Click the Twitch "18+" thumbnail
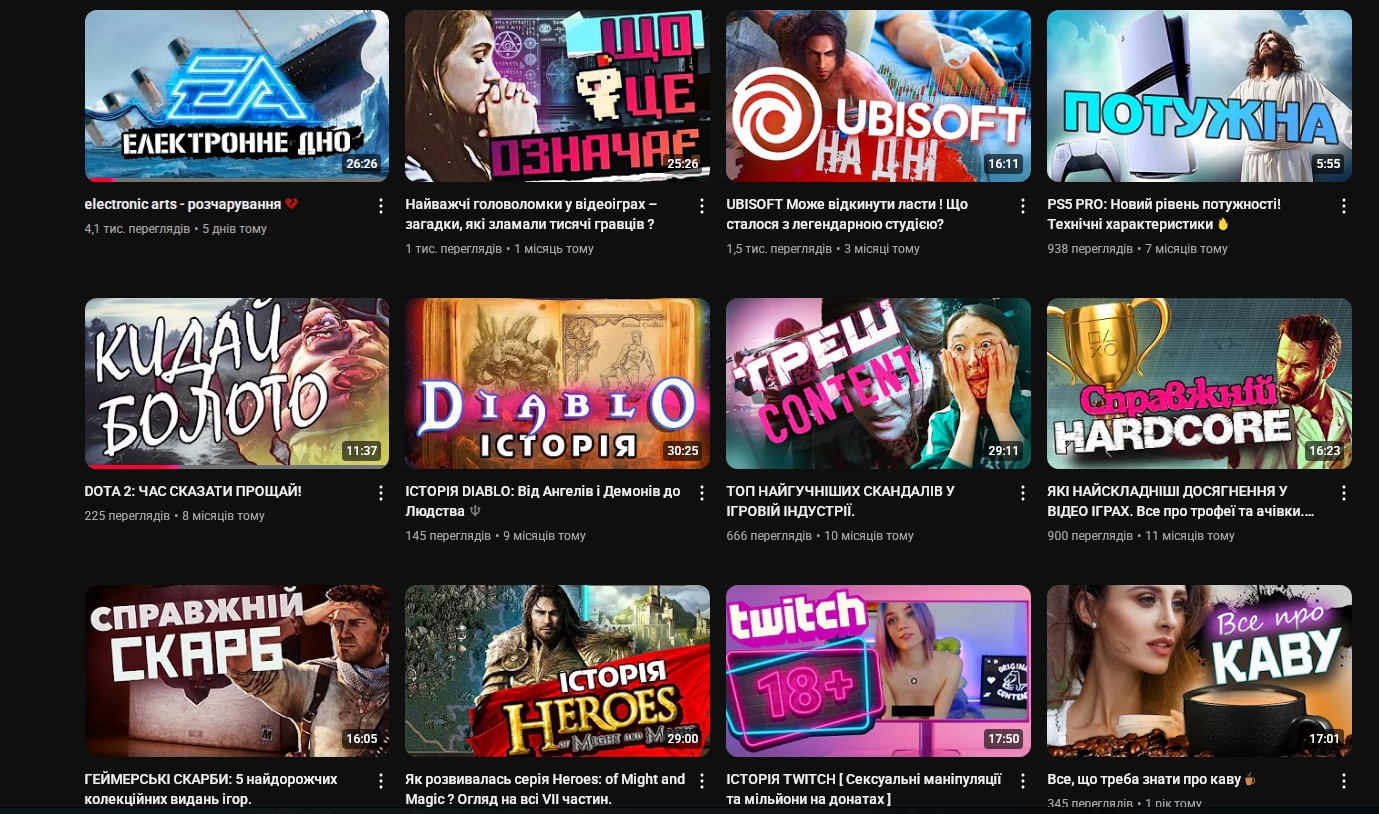 coord(879,671)
